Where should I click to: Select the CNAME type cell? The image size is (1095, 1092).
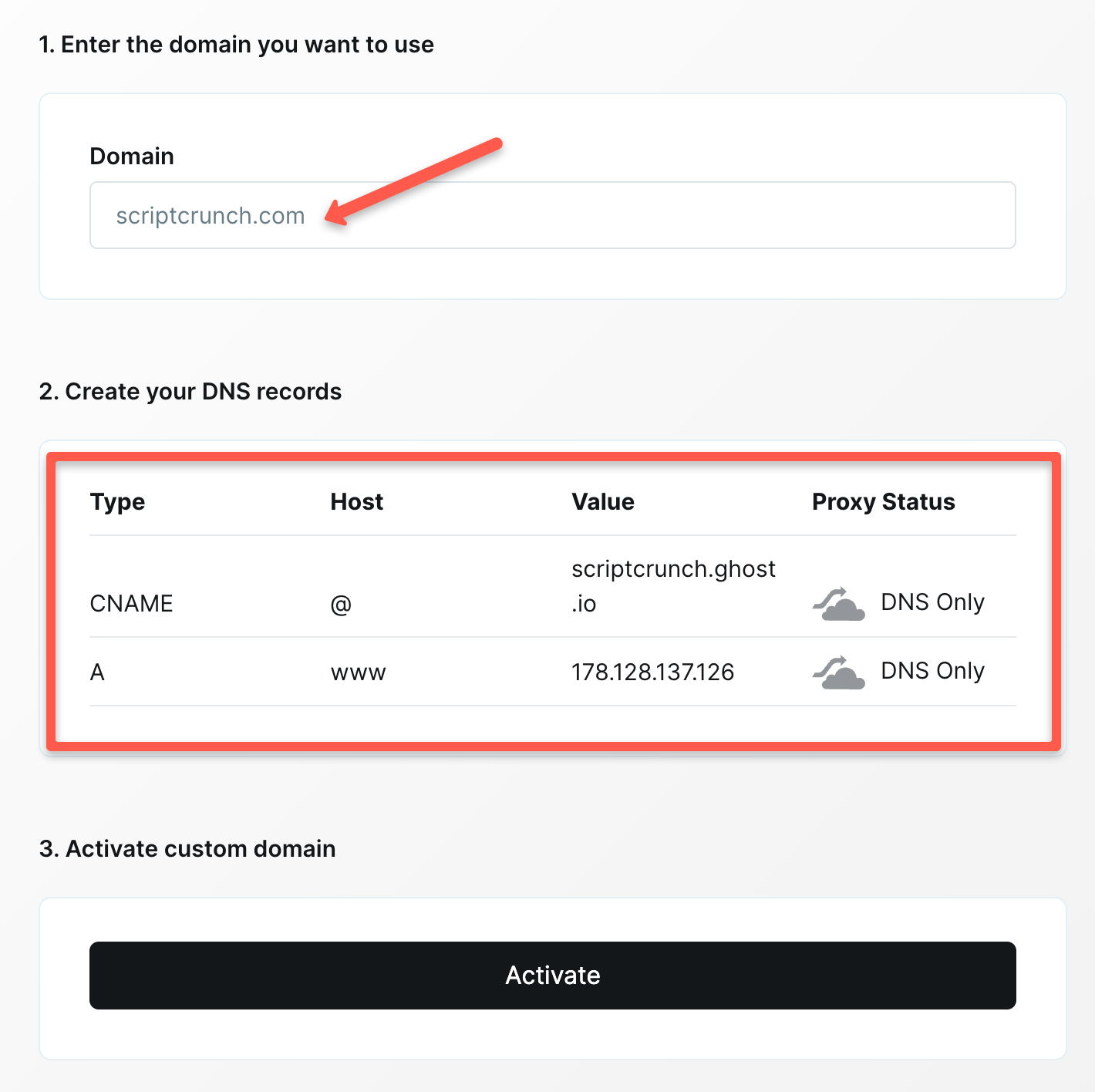coord(132,603)
